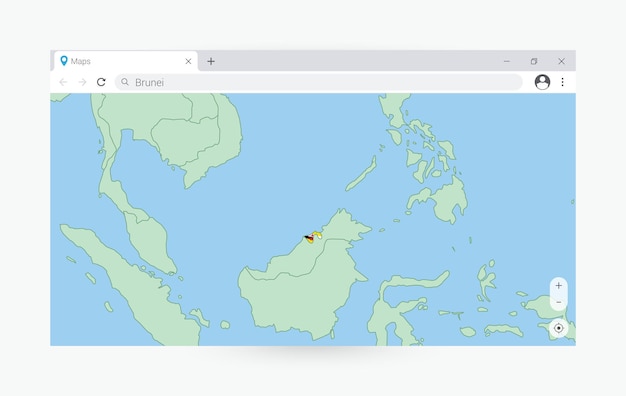Close the browser window

pyautogui.click(x=561, y=61)
